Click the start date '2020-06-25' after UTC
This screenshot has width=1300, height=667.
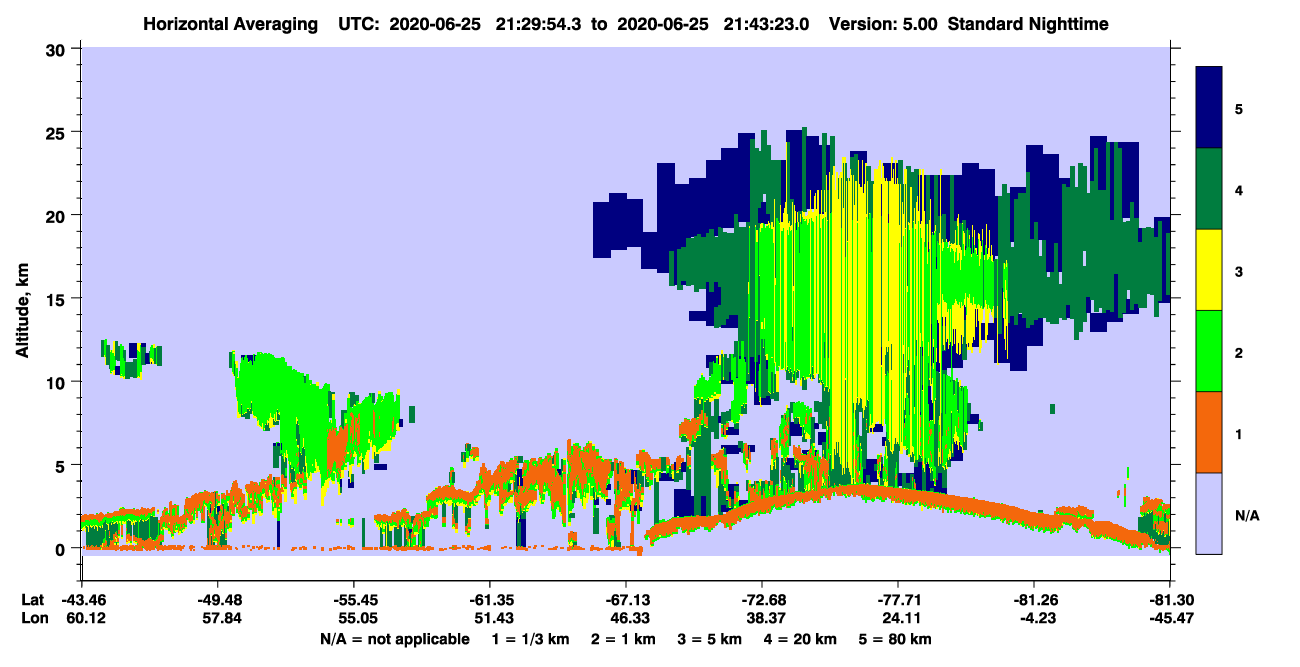[434, 24]
